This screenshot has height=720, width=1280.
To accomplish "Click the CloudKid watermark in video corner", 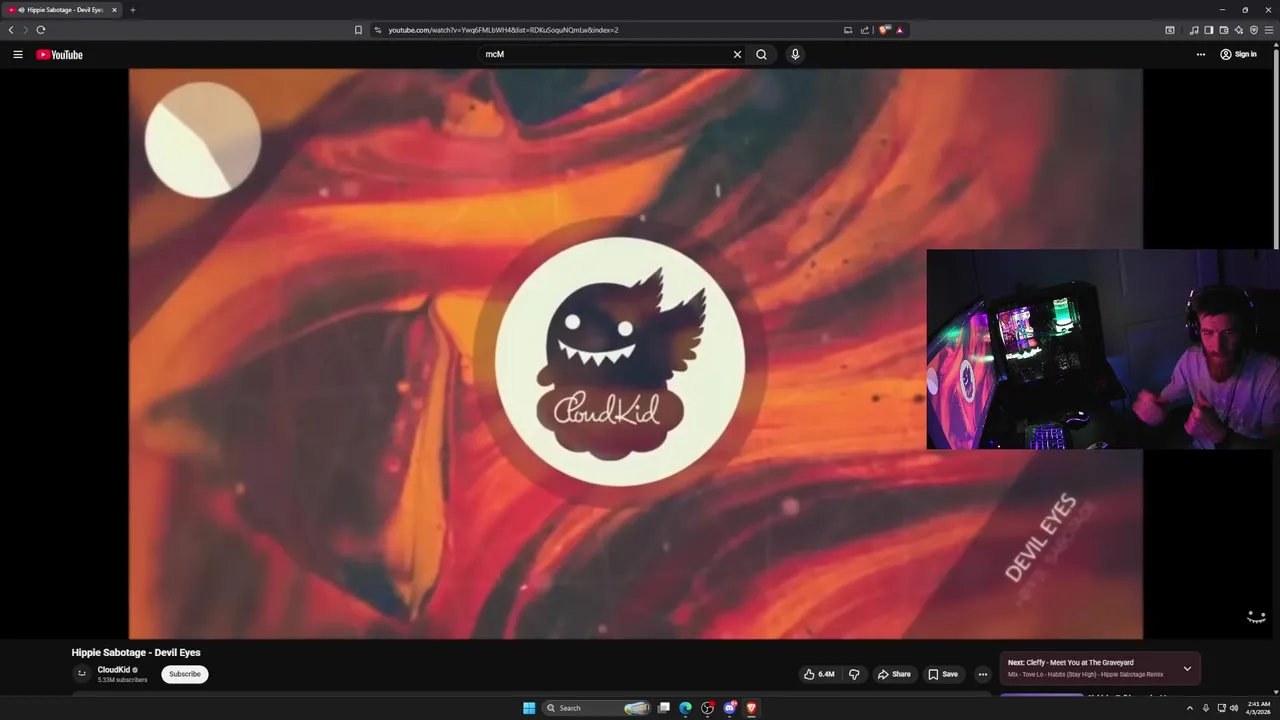I will (1256, 617).
